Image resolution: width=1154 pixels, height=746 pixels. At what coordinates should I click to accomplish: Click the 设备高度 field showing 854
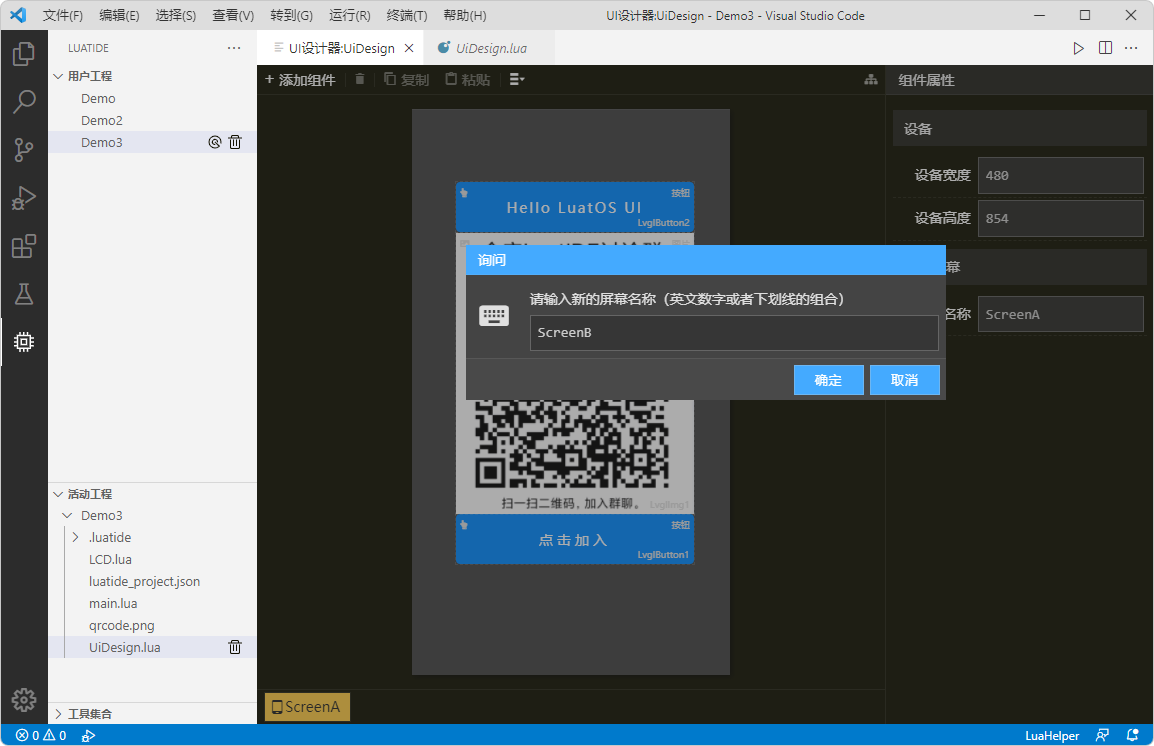click(1060, 219)
